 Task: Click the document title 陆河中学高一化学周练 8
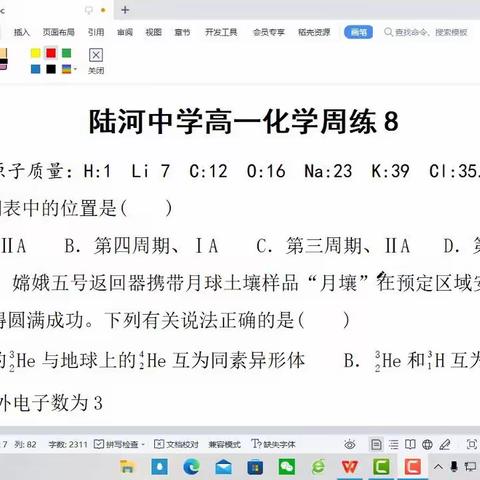pos(244,121)
